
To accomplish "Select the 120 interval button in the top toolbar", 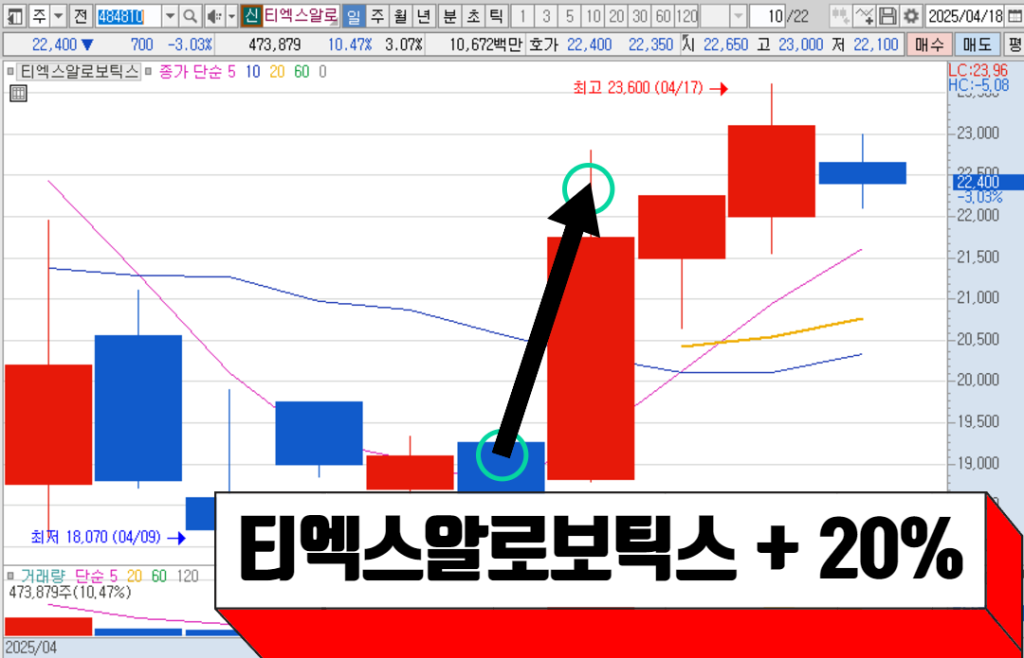I will (x=687, y=15).
